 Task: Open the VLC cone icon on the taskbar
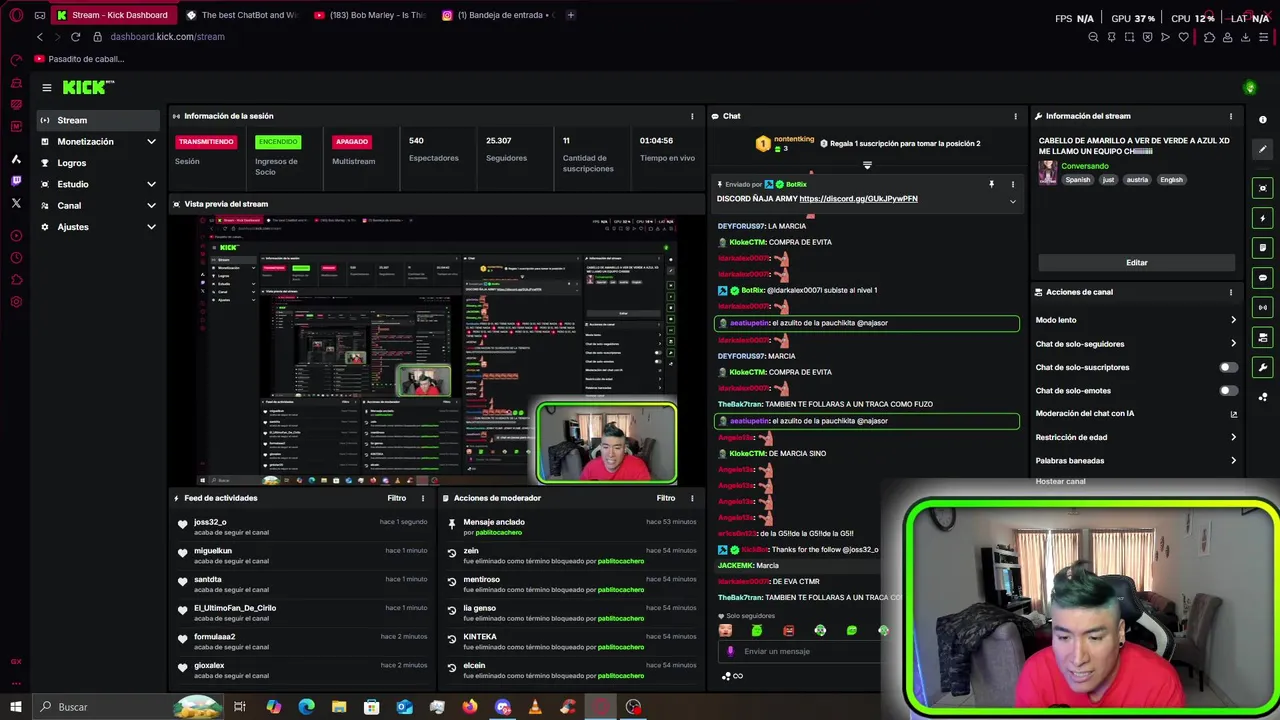click(x=535, y=707)
